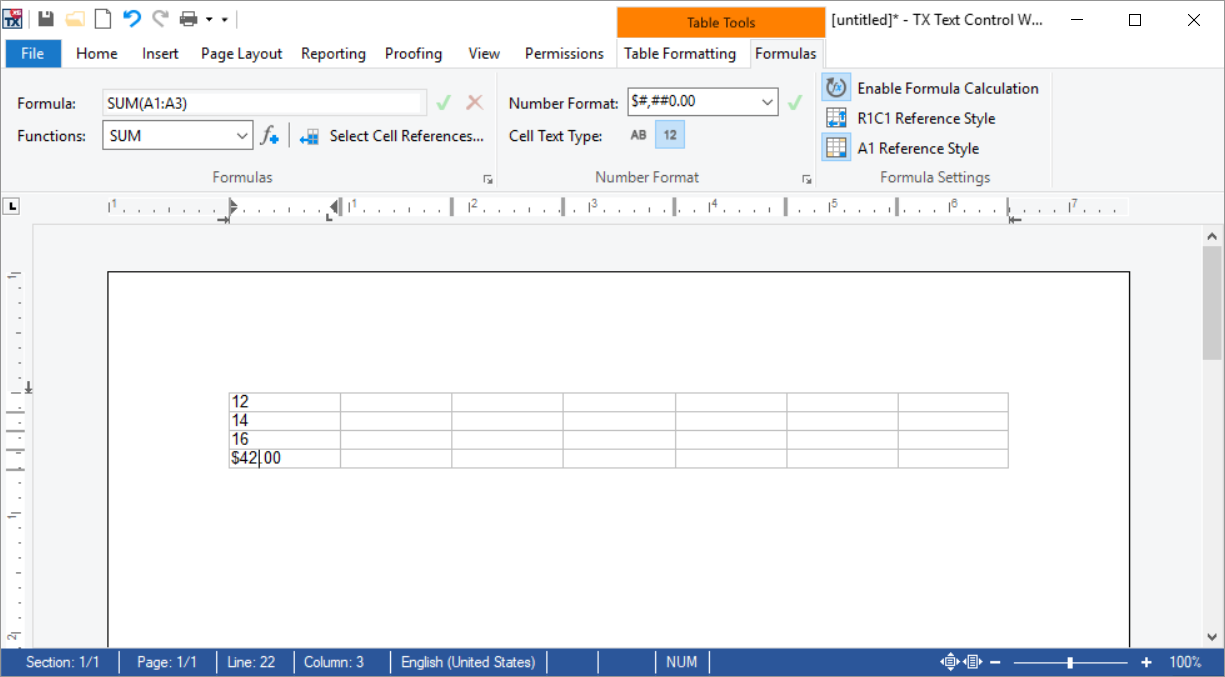Screen dimensions: 1225x677
Task: Click table cell containing $42.00
Action: tap(285, 458)
